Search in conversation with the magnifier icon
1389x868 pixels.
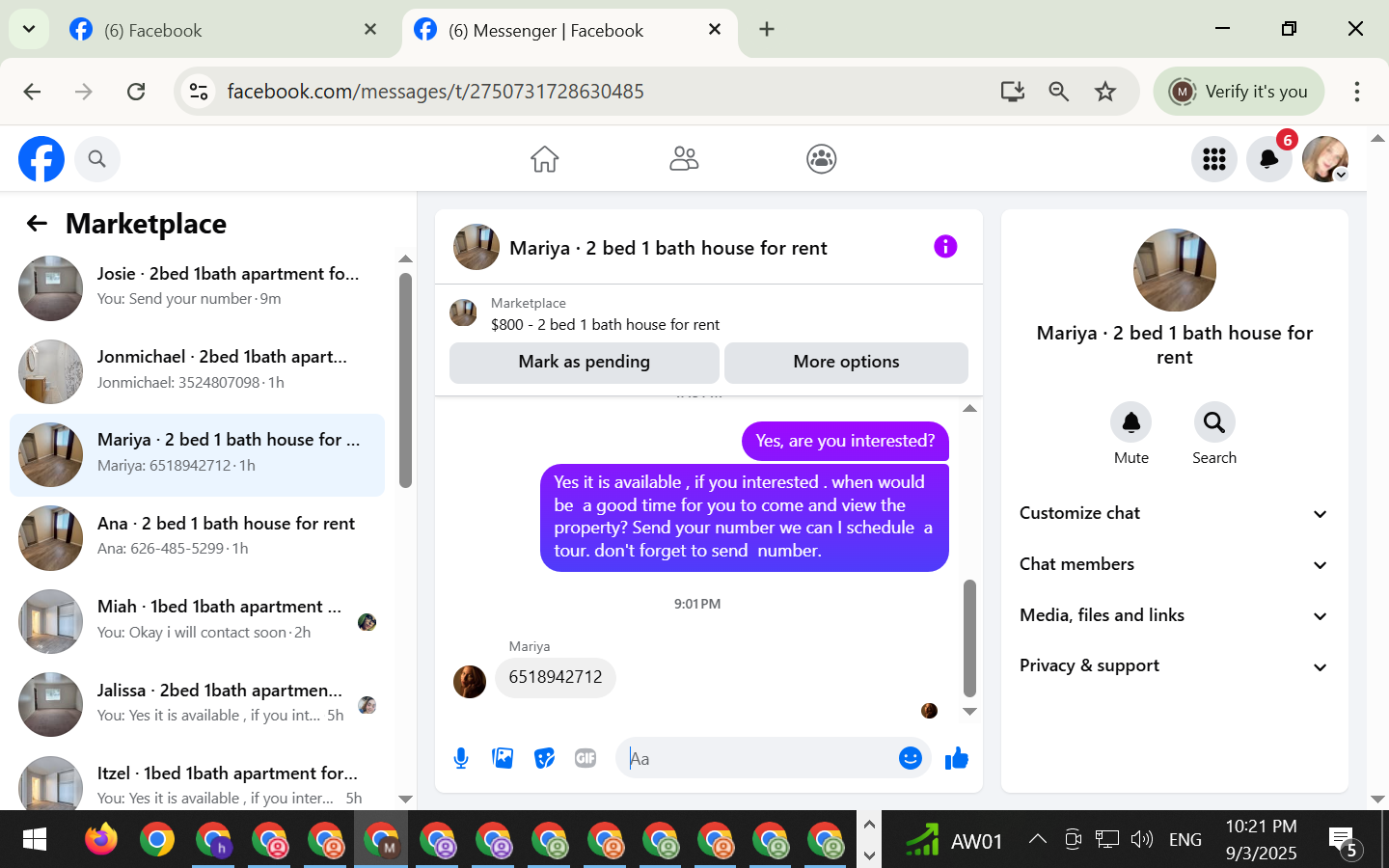click(x=1214, y=422)
